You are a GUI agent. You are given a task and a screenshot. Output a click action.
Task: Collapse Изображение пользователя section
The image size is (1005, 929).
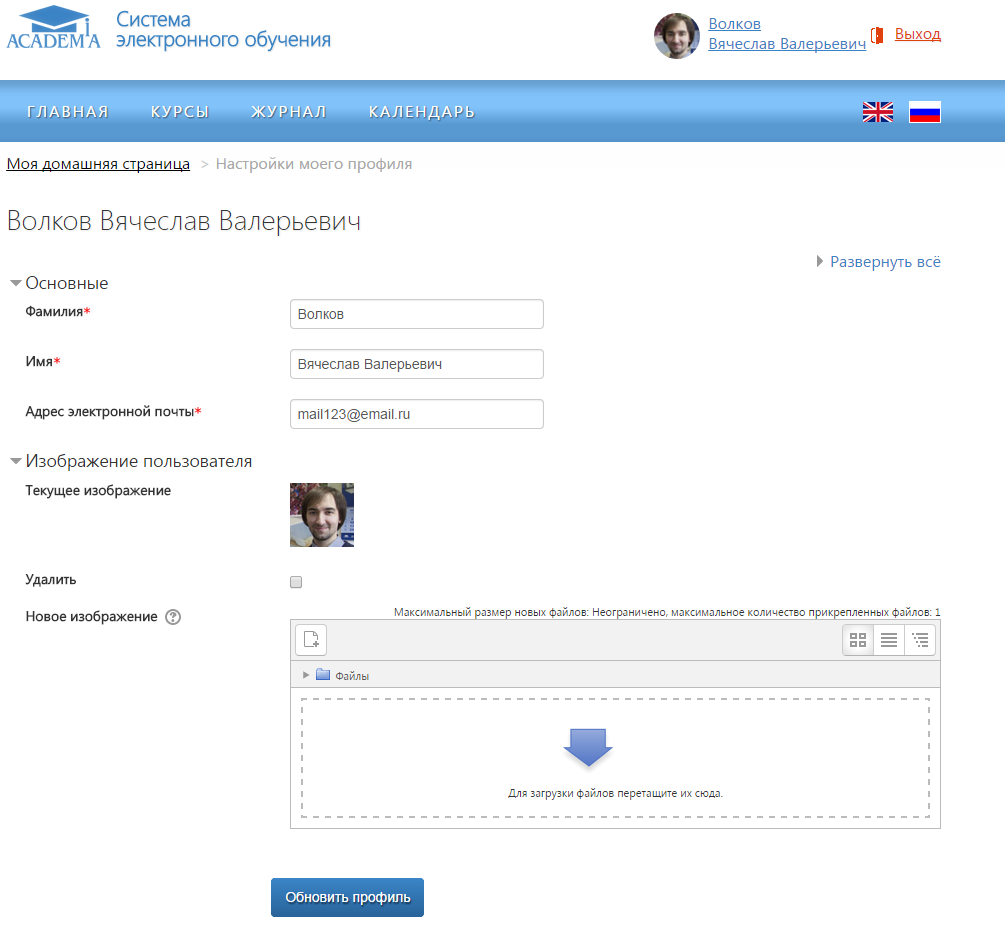pyautogui.click(x=16, y=461)
